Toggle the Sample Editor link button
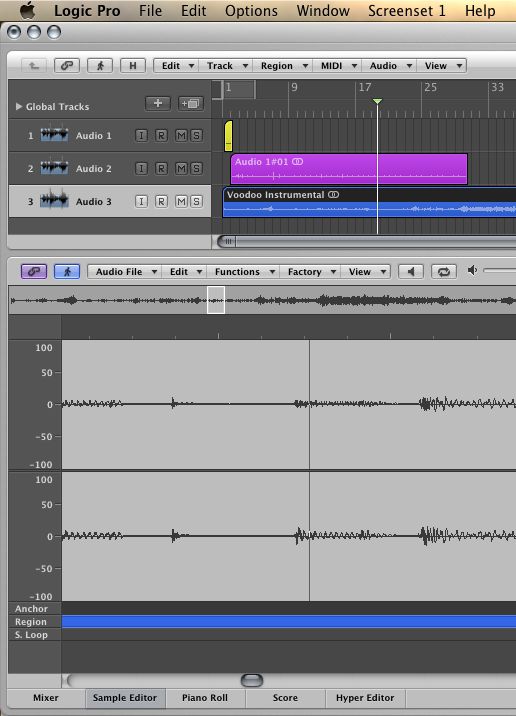The height and width of the screenshot is (716, 516). [34, 271]
